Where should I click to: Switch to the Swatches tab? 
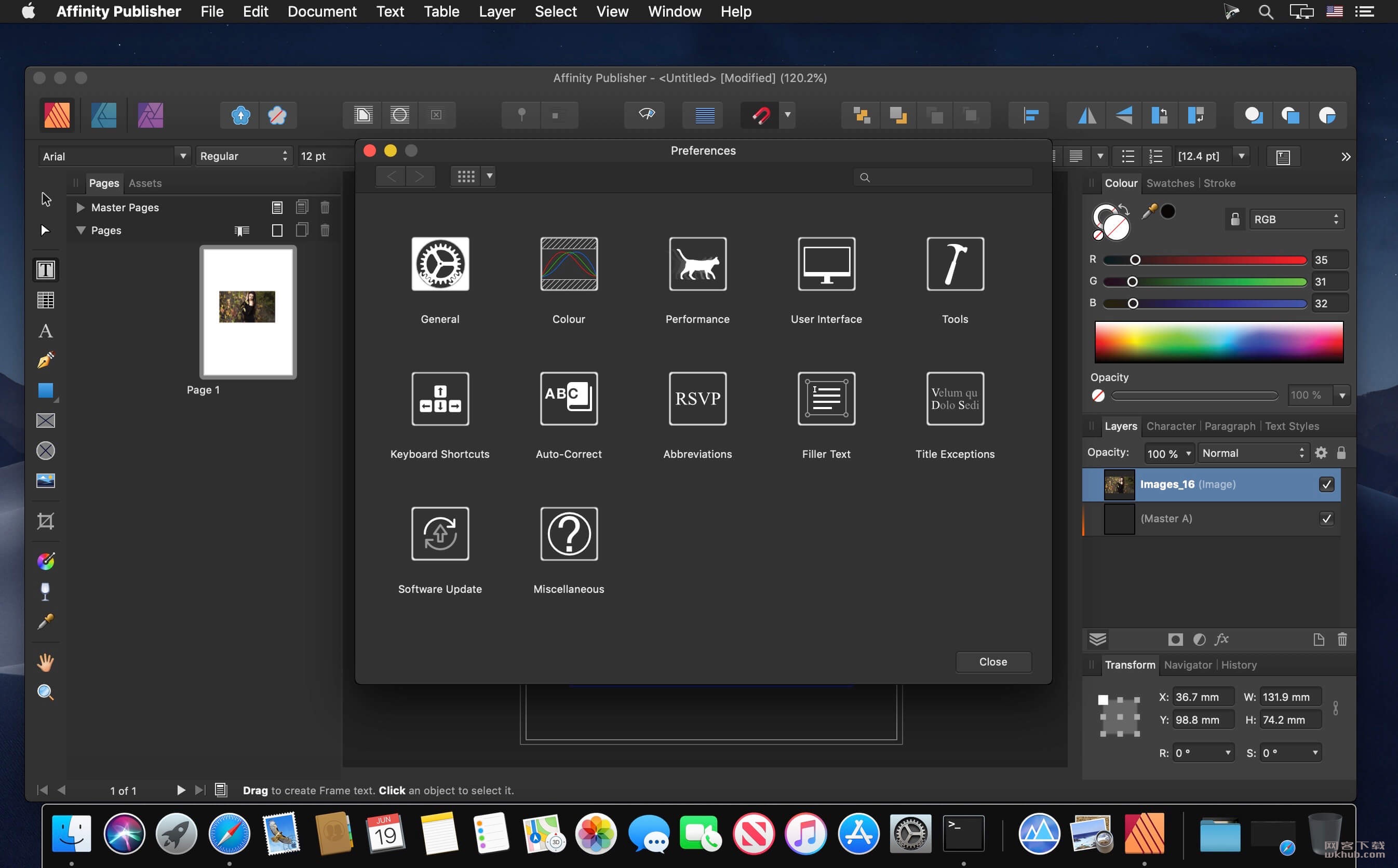(x=1170, y=183)
